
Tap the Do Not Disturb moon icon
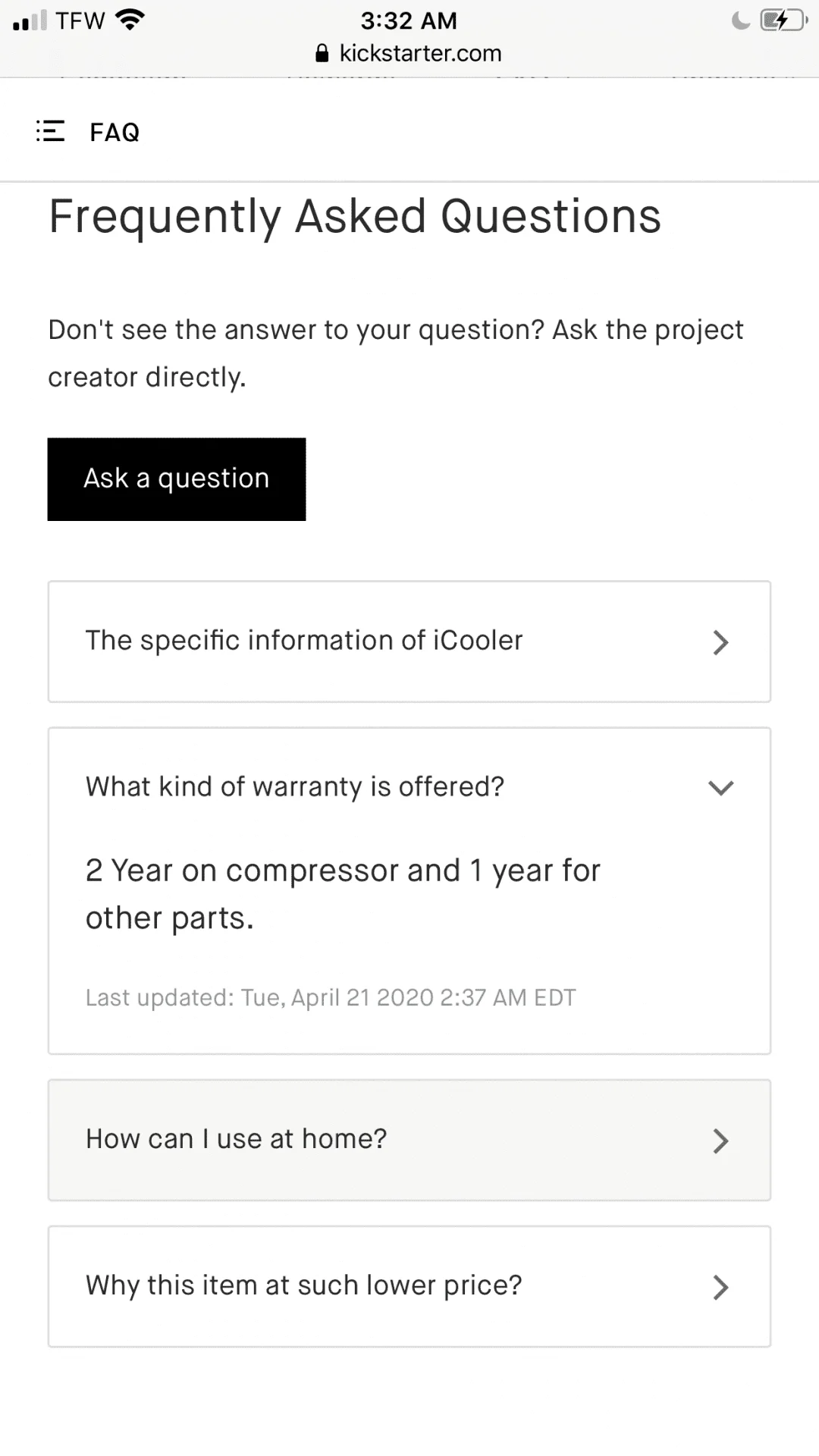pos(741,20)
